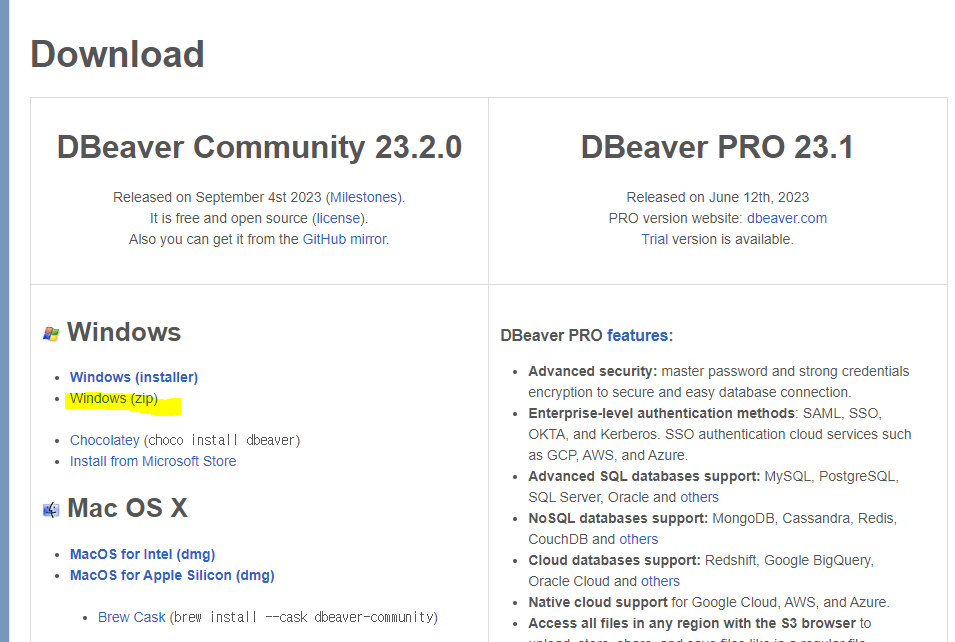Click 'Enterprise-level authentication methods' text
Viewport: 955px width, 642px height.
coord(661,414)
